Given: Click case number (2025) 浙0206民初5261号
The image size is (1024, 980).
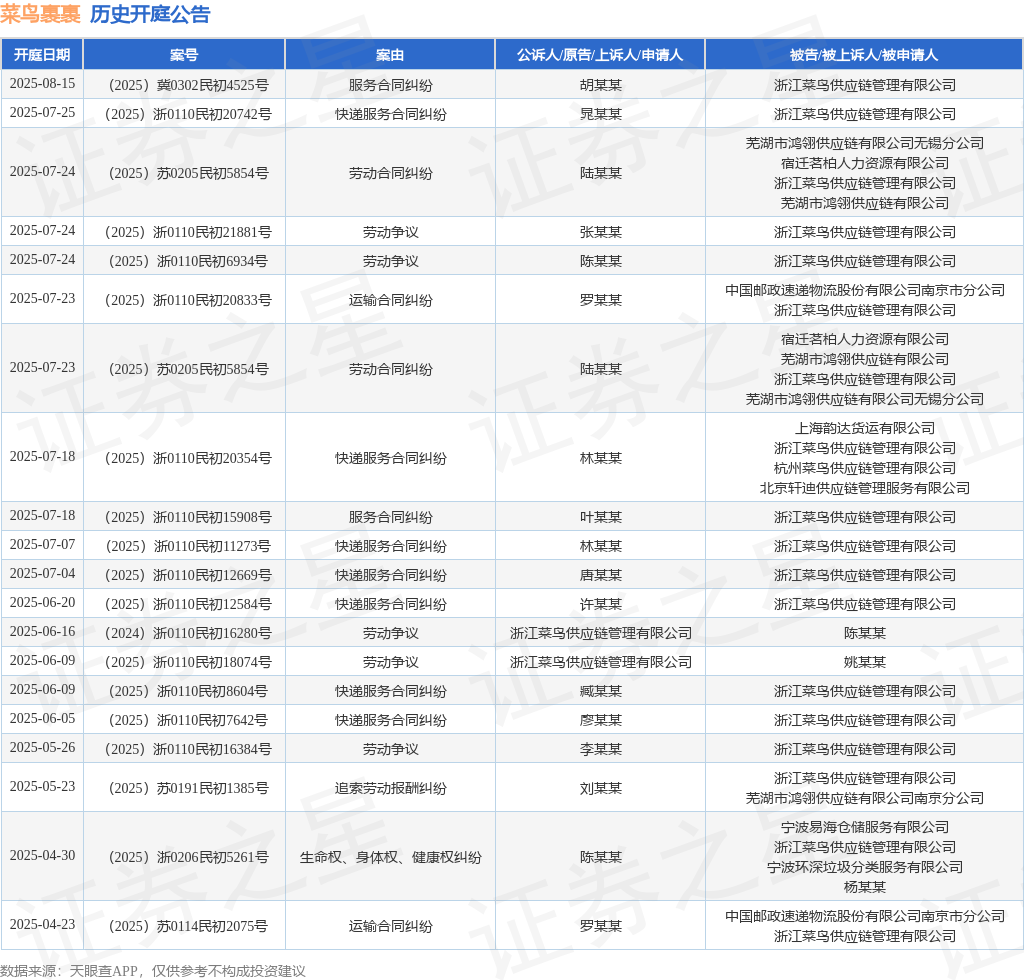Looking at the screenshot, I should click(188, 857).
